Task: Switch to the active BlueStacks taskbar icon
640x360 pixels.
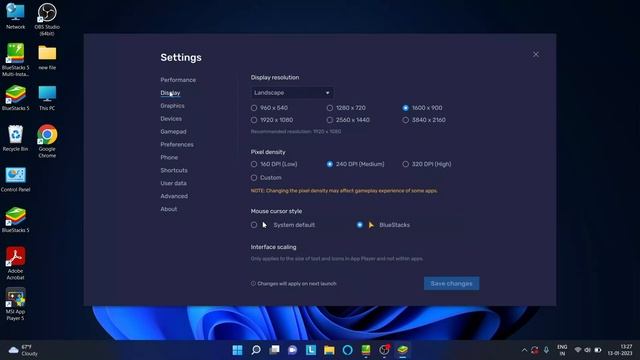Action: click(x=403, y=350)
